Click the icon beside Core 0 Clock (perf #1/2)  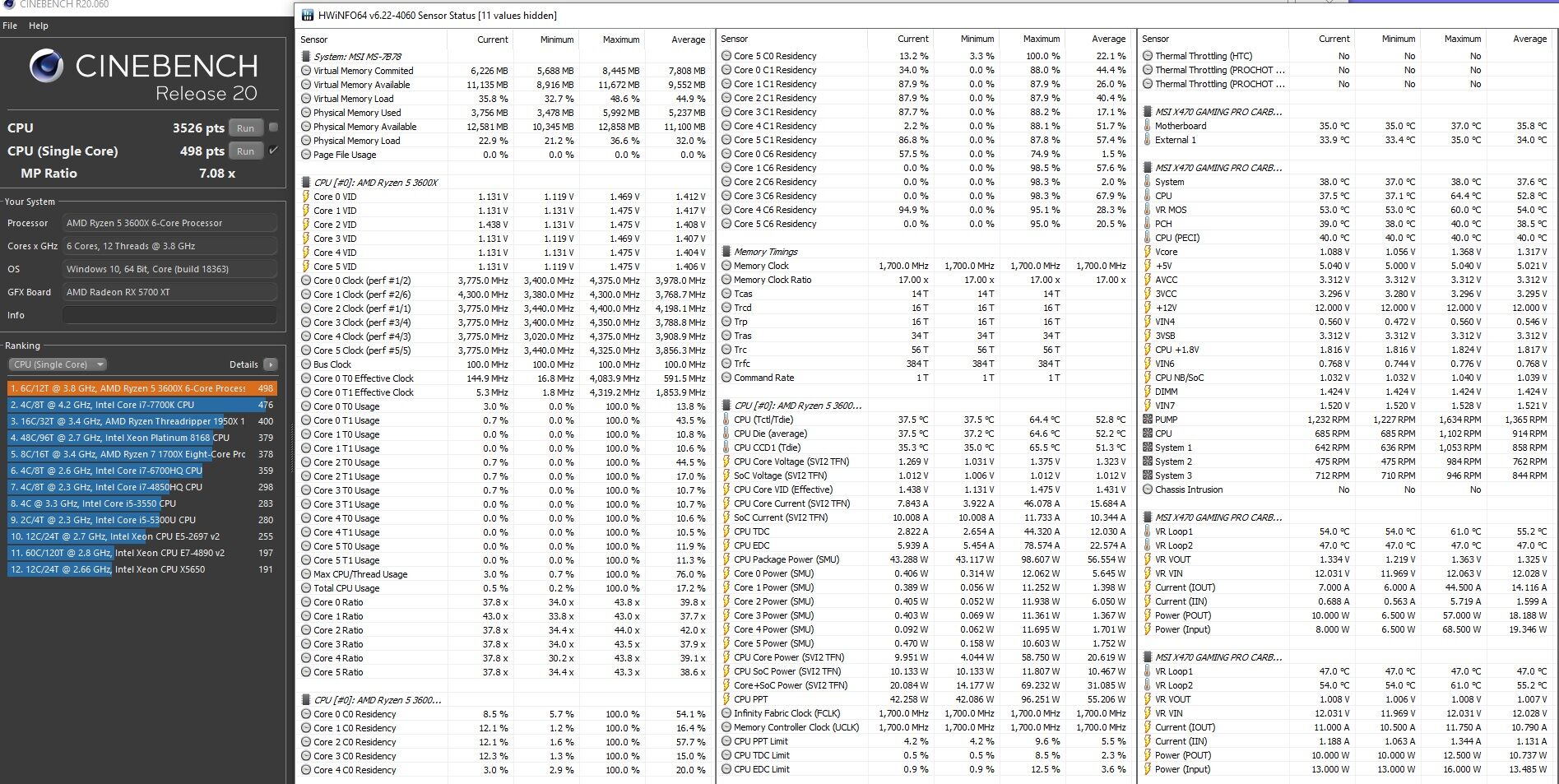306,281
